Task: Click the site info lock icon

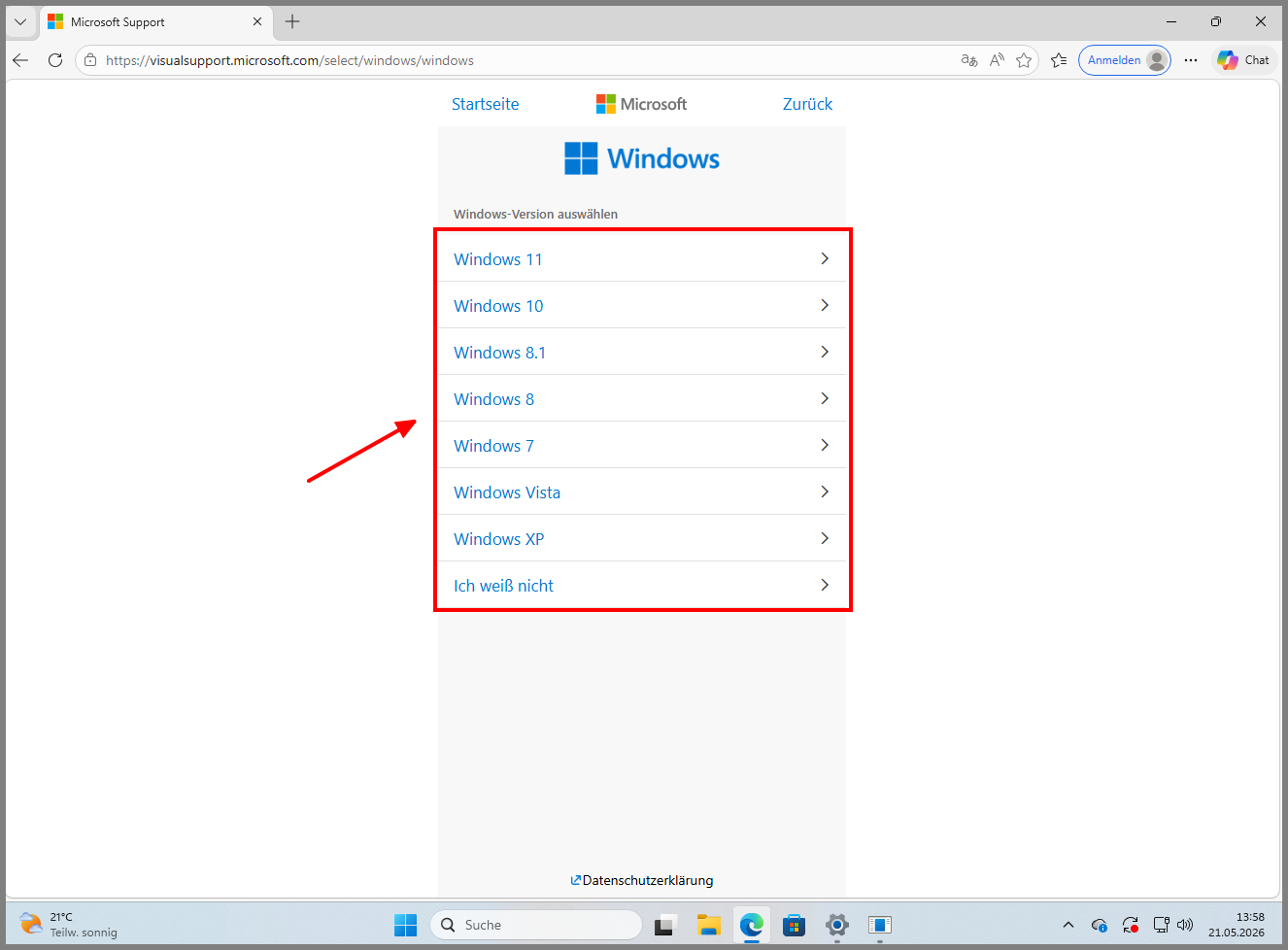Action: [x=90, y=60]
